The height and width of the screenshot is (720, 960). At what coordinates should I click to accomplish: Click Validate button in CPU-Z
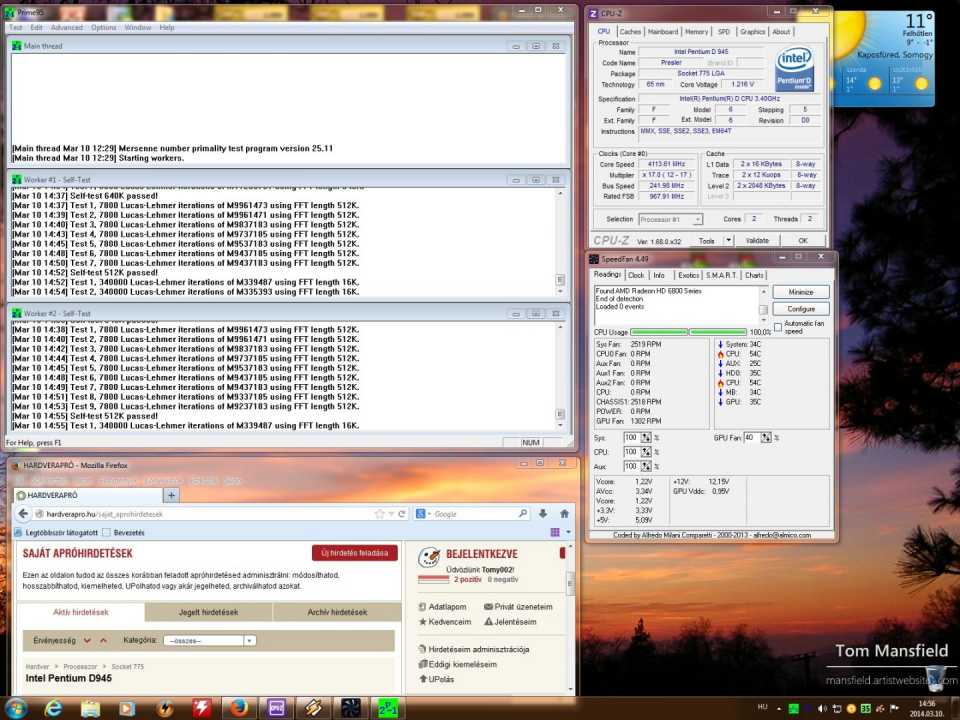[757, 240]
